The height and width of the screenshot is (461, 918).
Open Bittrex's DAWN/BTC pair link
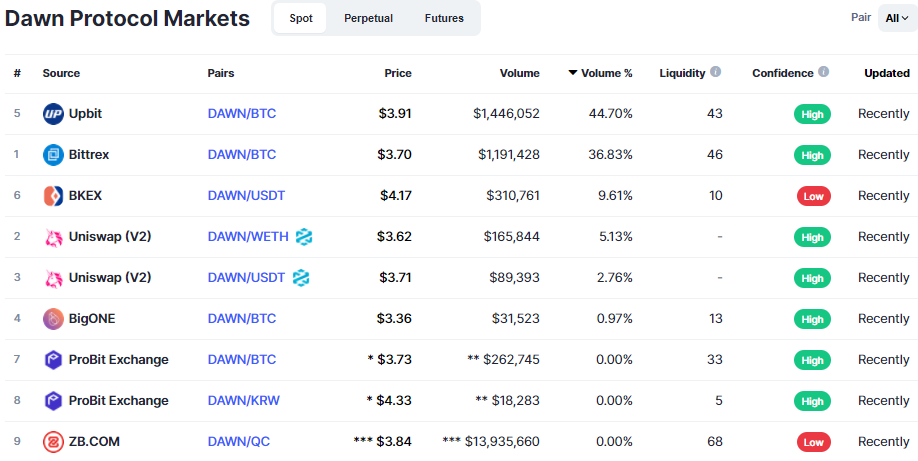point(242,155)
